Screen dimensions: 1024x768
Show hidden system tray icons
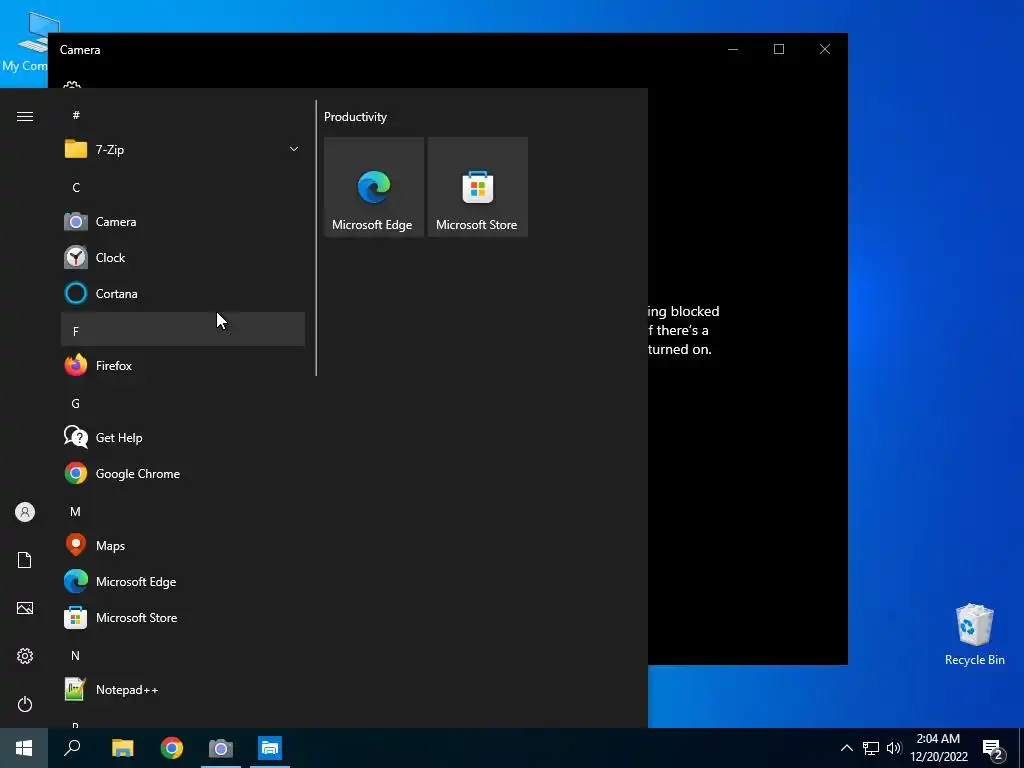coord(846,748)
